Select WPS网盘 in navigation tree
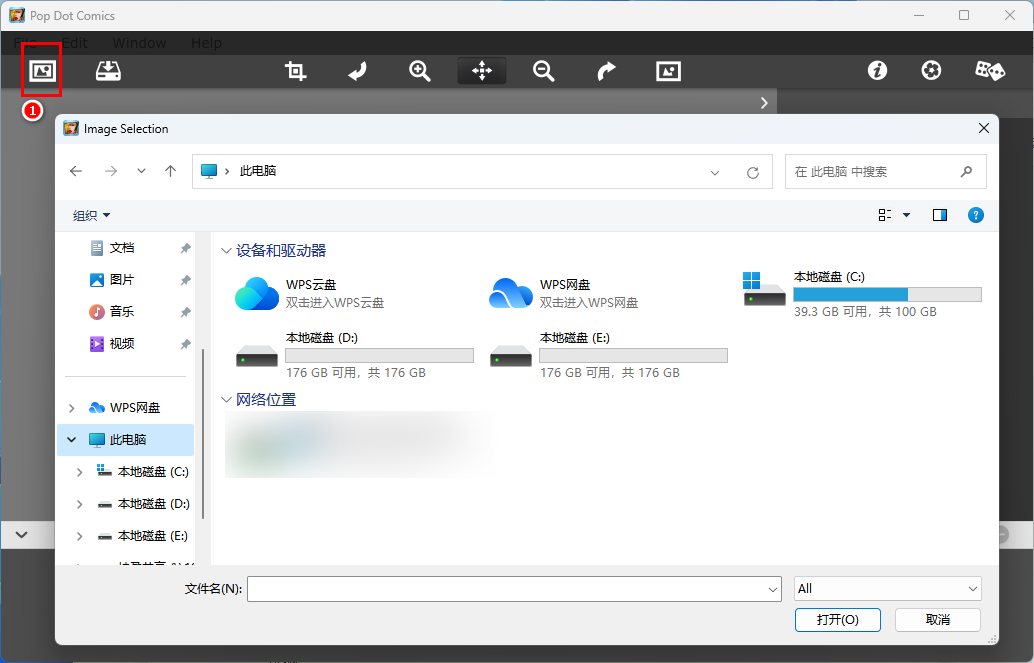 click(x=135, y=408)
